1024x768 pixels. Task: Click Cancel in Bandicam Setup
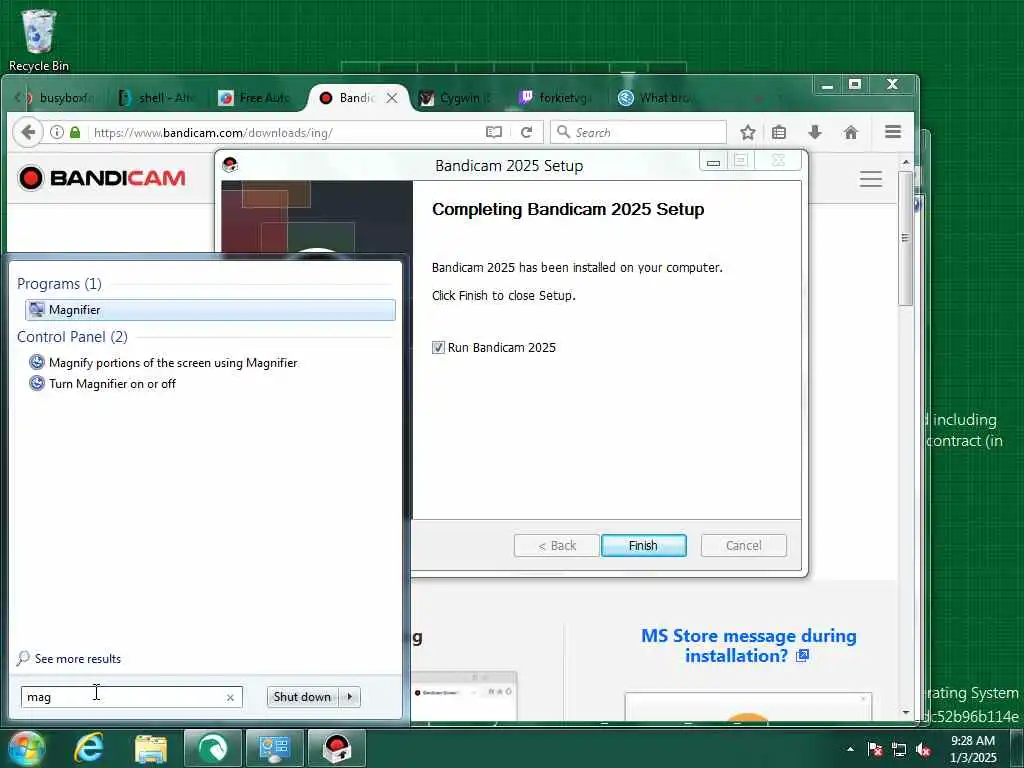click(743, 545)
